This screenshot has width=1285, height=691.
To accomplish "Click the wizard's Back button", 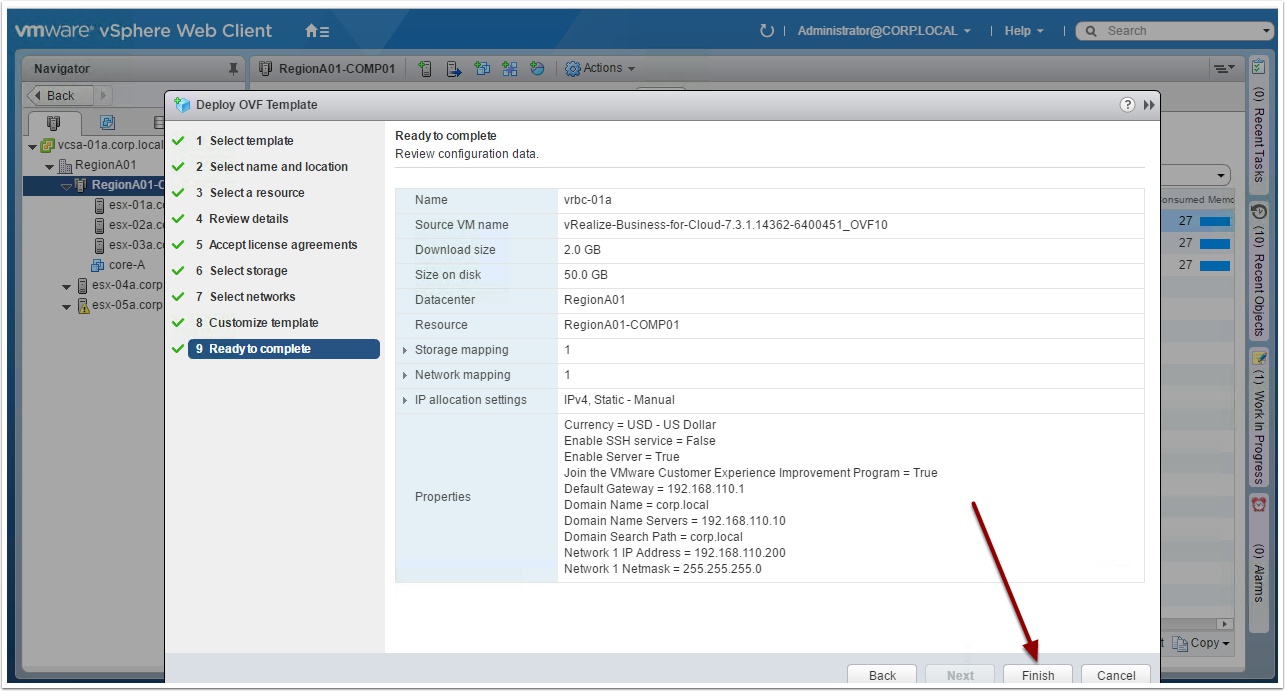I will [883, 675].
